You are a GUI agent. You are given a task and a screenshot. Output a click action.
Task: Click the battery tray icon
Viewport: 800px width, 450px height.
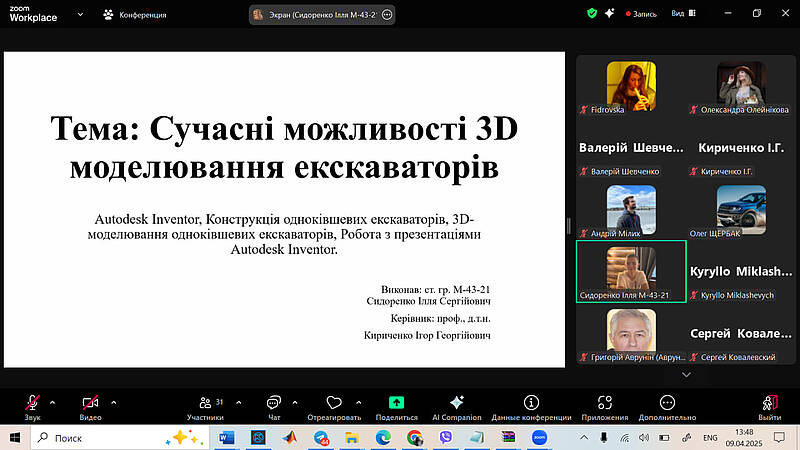point(664,438)
